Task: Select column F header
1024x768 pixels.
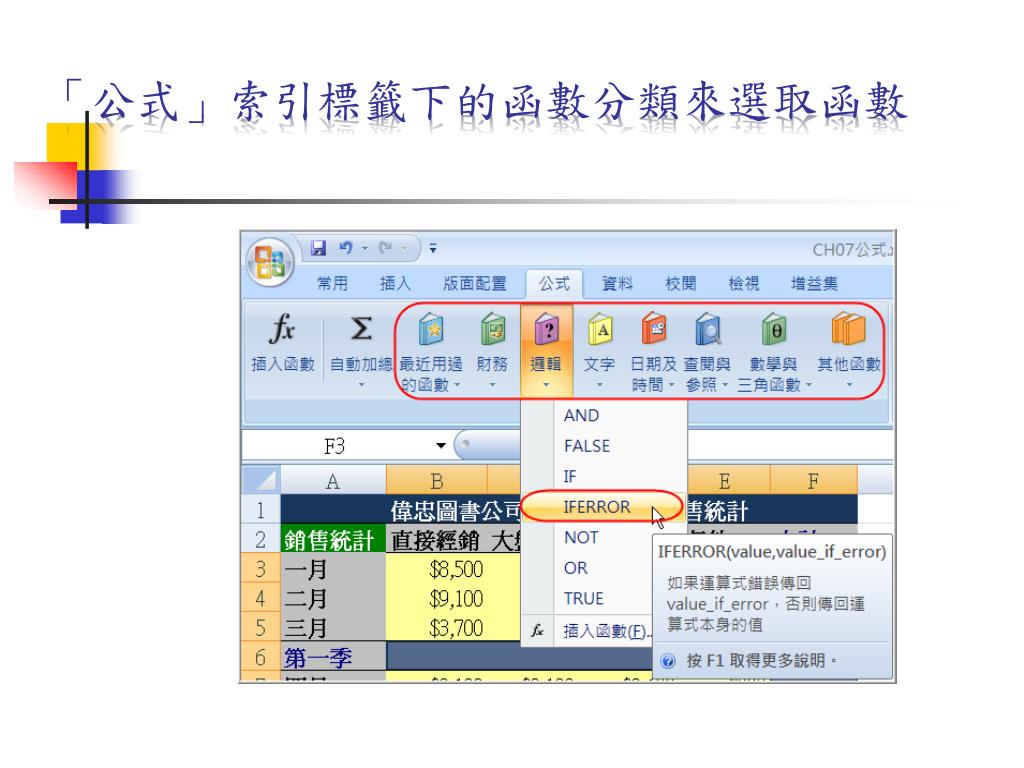Action: 814,481
